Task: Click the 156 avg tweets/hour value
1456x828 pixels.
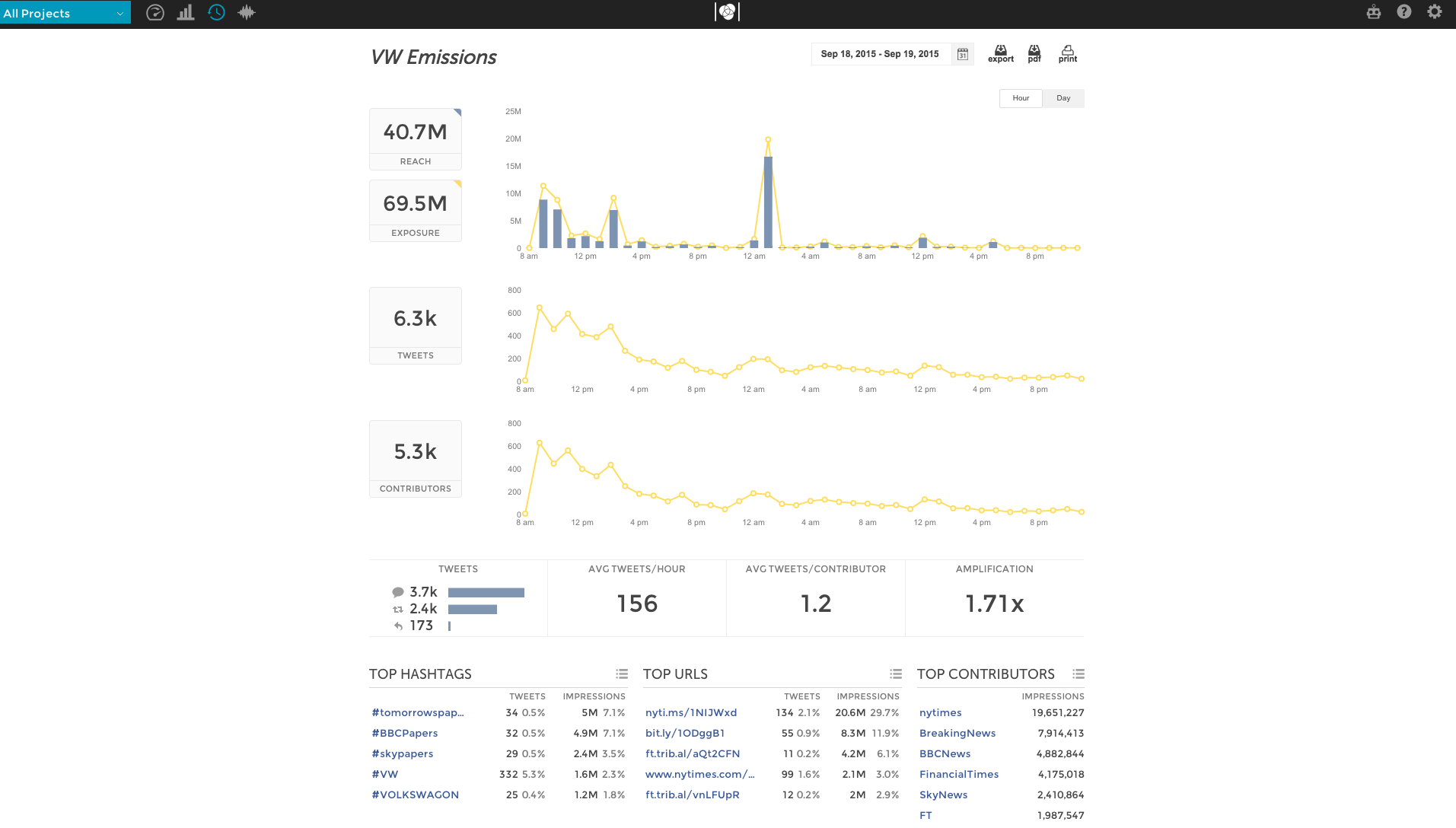Action: click(x=637, y=604)
